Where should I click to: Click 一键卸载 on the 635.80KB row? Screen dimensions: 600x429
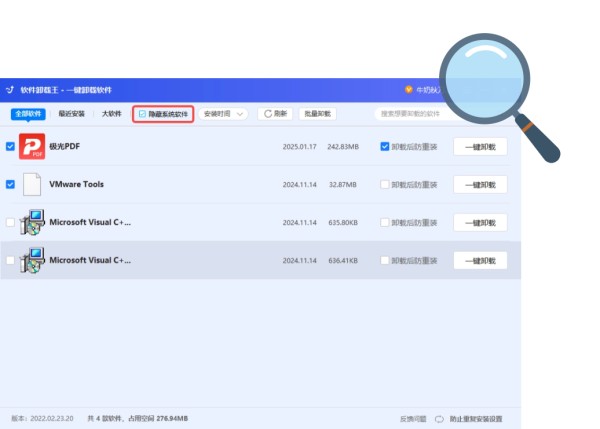coord(480,222)
